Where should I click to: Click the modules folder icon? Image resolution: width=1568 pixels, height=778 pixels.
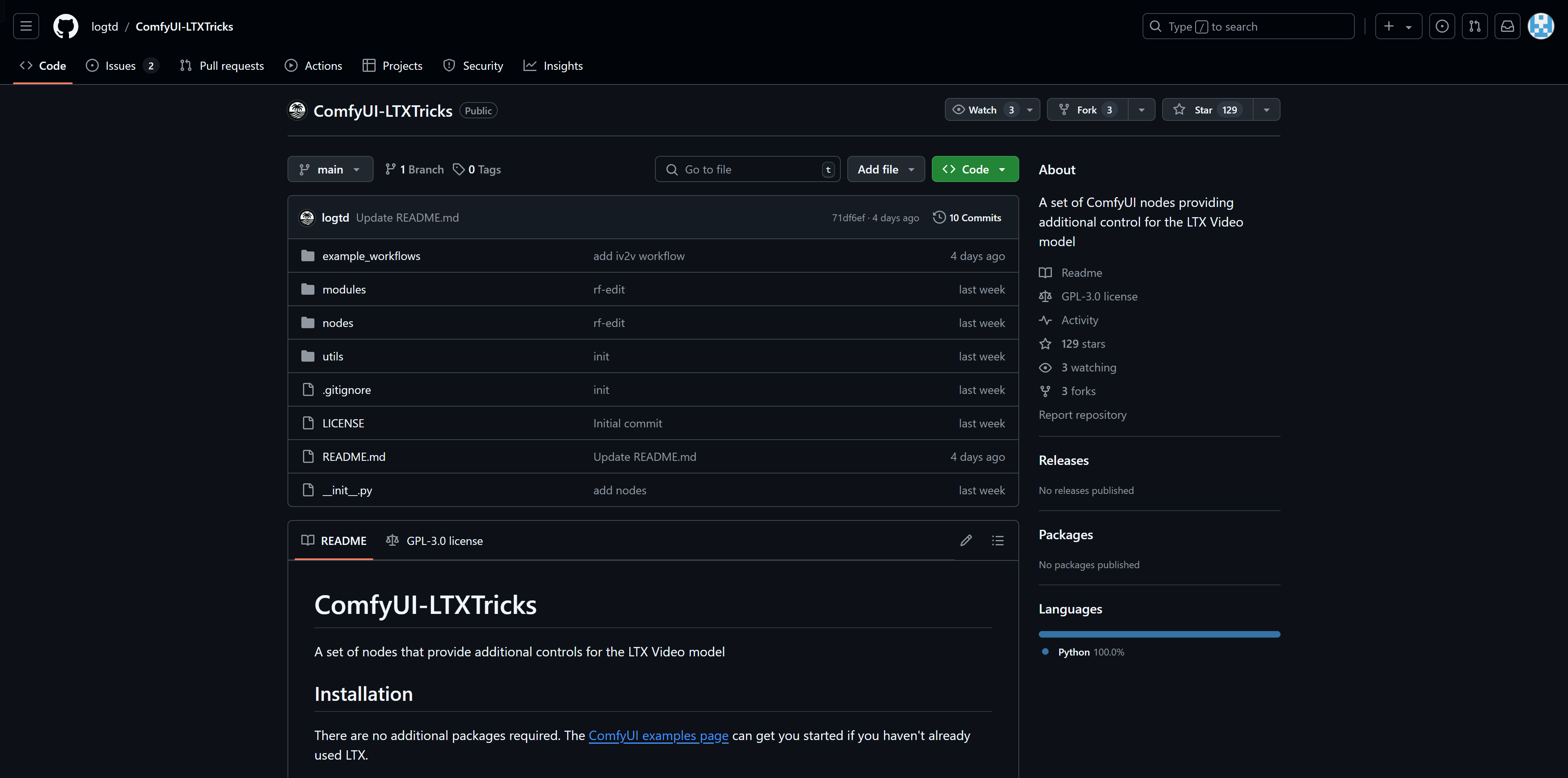click(308, 289)
